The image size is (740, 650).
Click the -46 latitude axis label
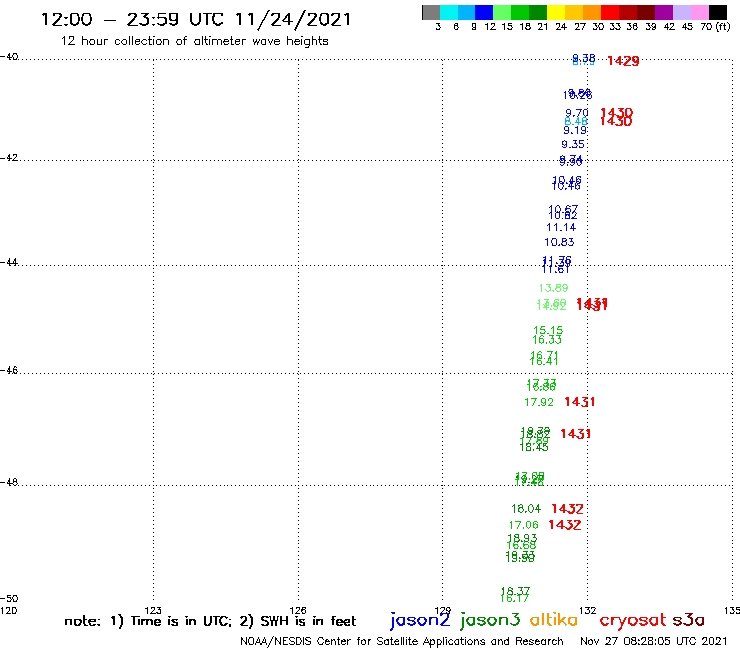pos(9,370)
